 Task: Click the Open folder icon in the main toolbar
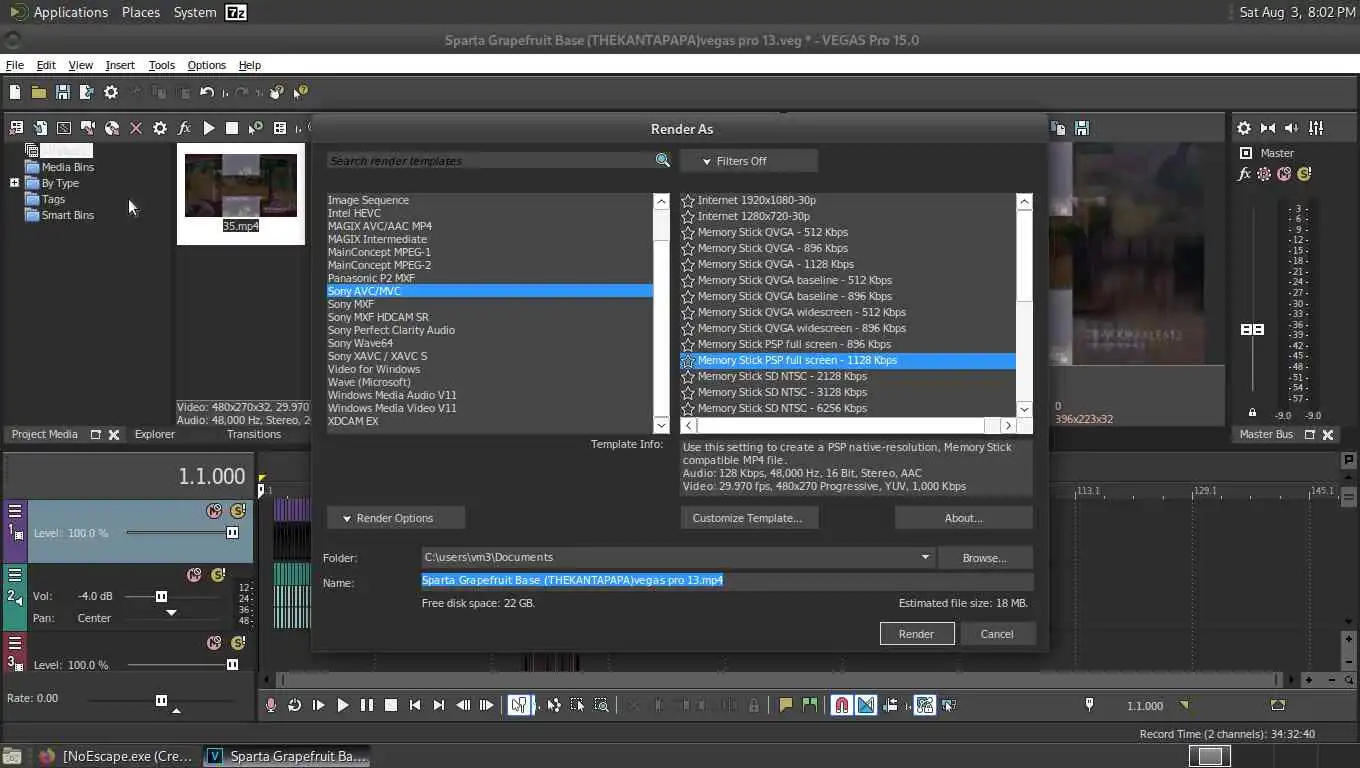38,92
